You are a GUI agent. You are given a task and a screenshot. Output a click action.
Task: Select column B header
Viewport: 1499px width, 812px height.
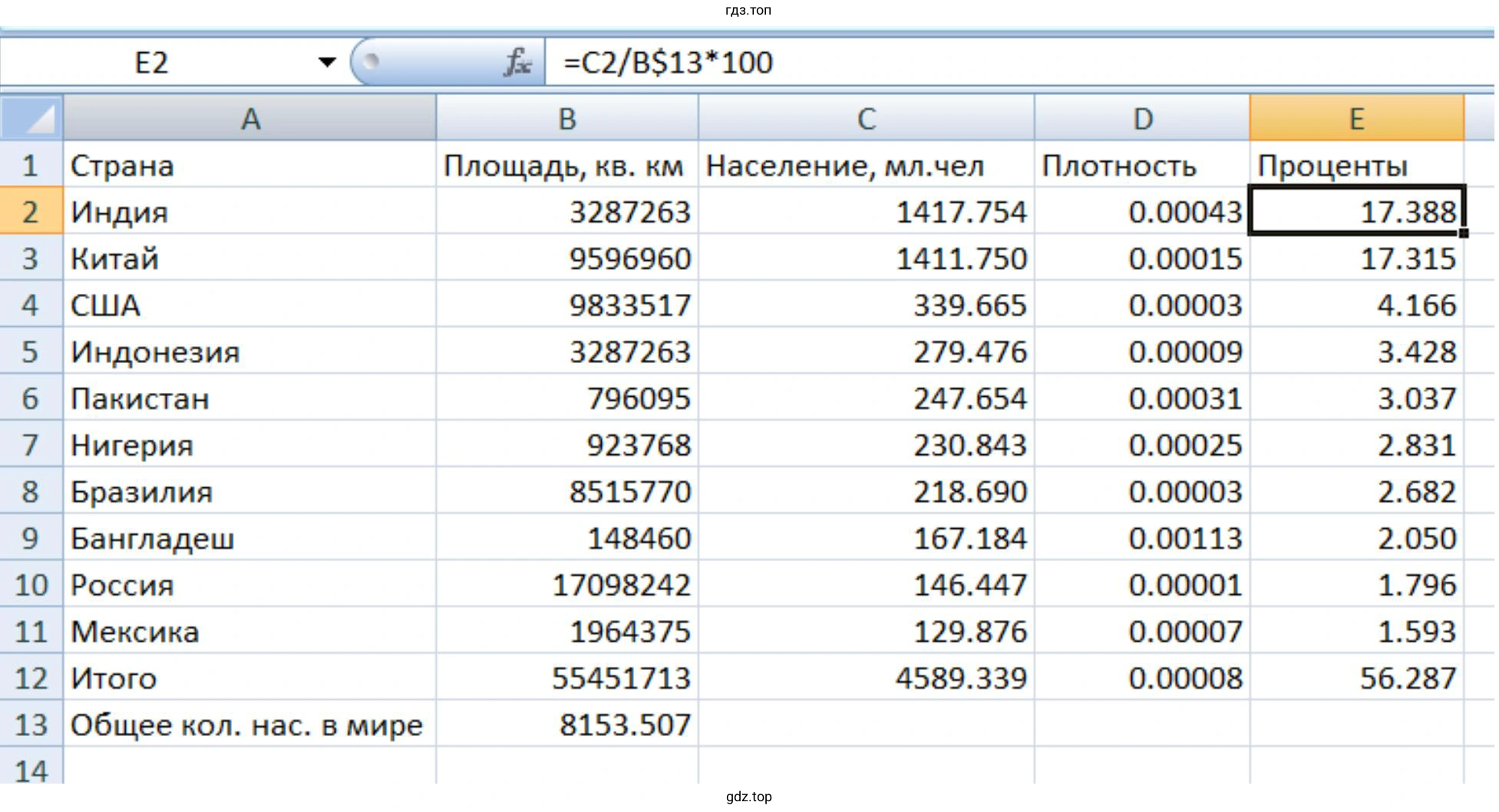click(567, 118)
